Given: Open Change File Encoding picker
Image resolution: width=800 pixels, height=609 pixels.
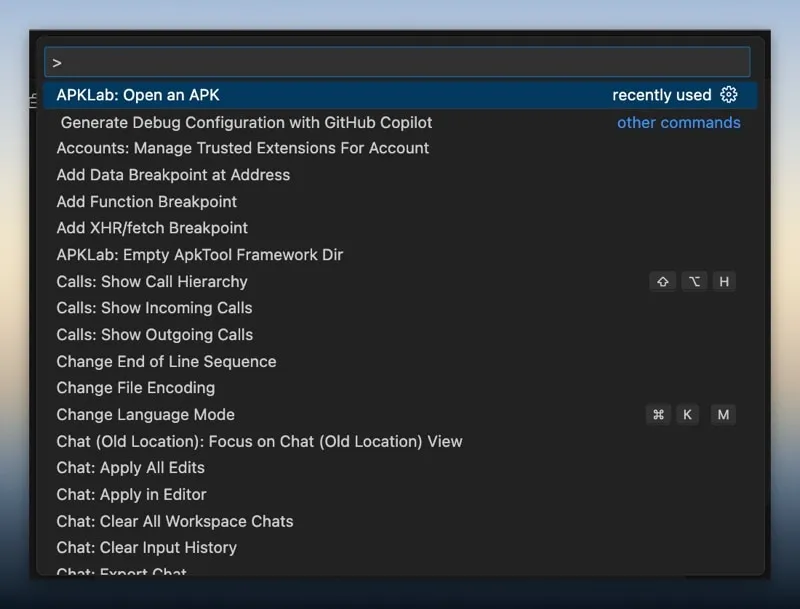Looking at the screenshot, I should tap(136, 388).
